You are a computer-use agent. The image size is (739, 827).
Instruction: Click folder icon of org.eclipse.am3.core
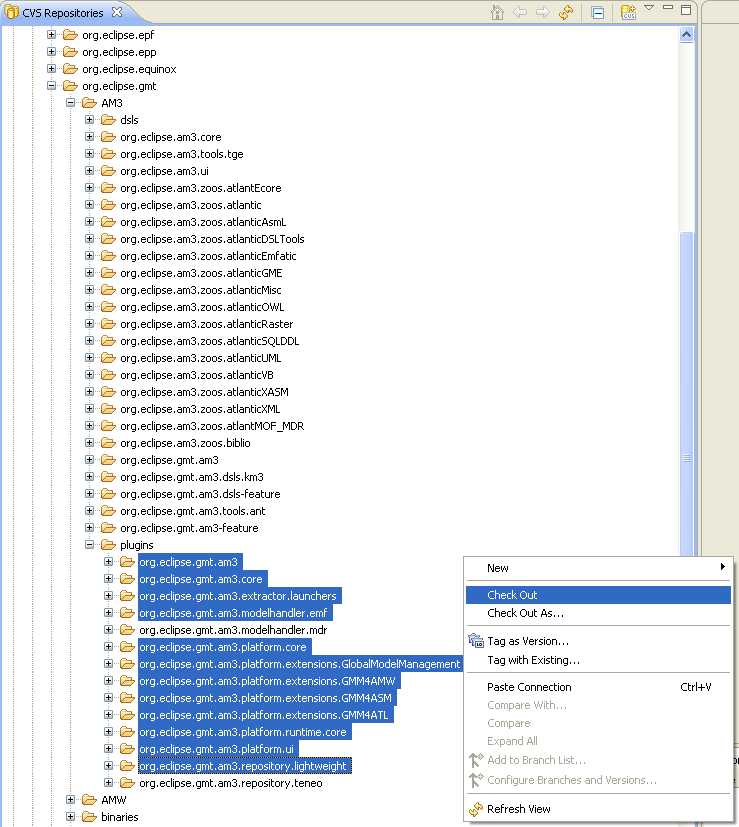click(108, 137)
